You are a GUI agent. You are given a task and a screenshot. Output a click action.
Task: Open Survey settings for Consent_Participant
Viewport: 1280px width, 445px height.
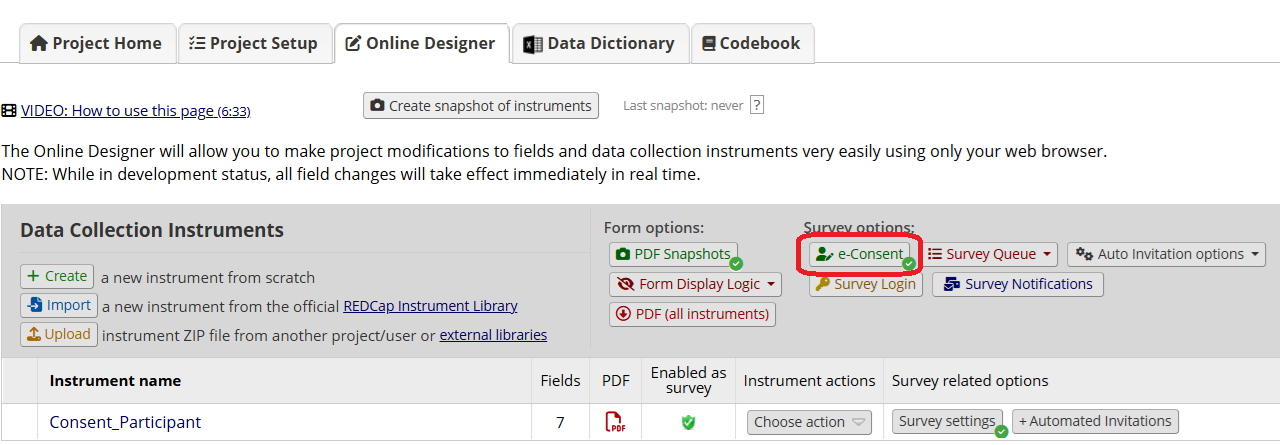(x=947, y=421)
